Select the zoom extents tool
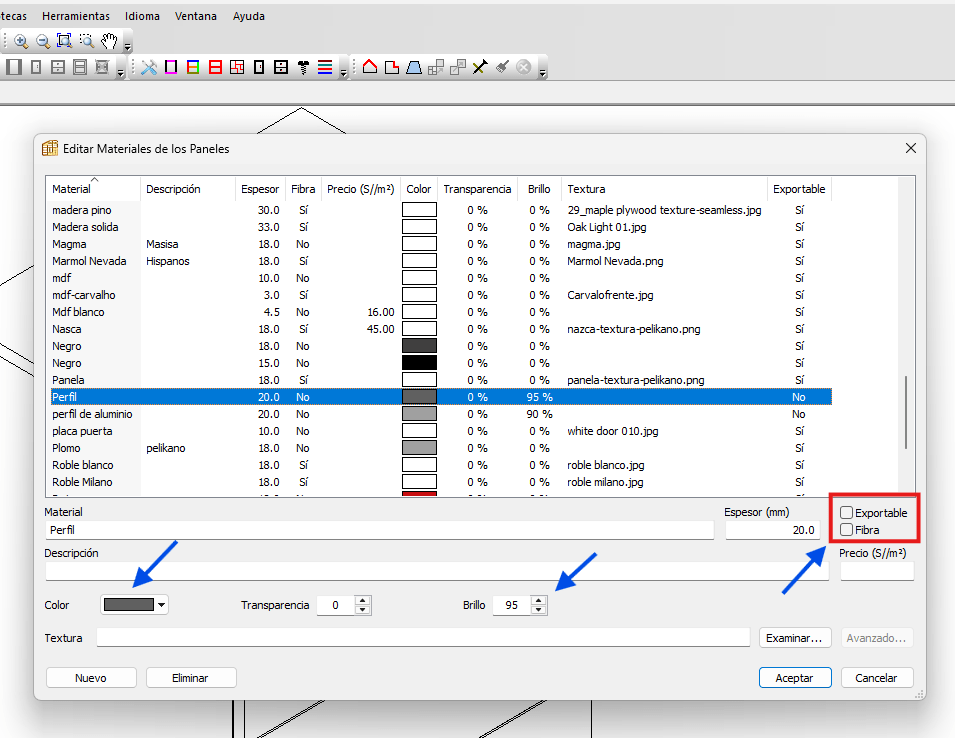955x738 pixels. point(64,41)
